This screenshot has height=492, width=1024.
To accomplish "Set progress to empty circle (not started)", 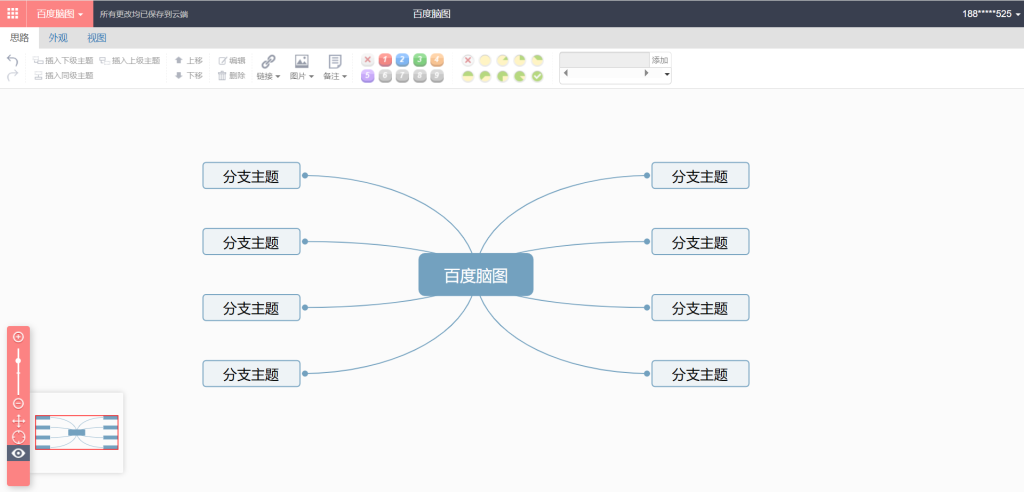I will pos(485,60).
